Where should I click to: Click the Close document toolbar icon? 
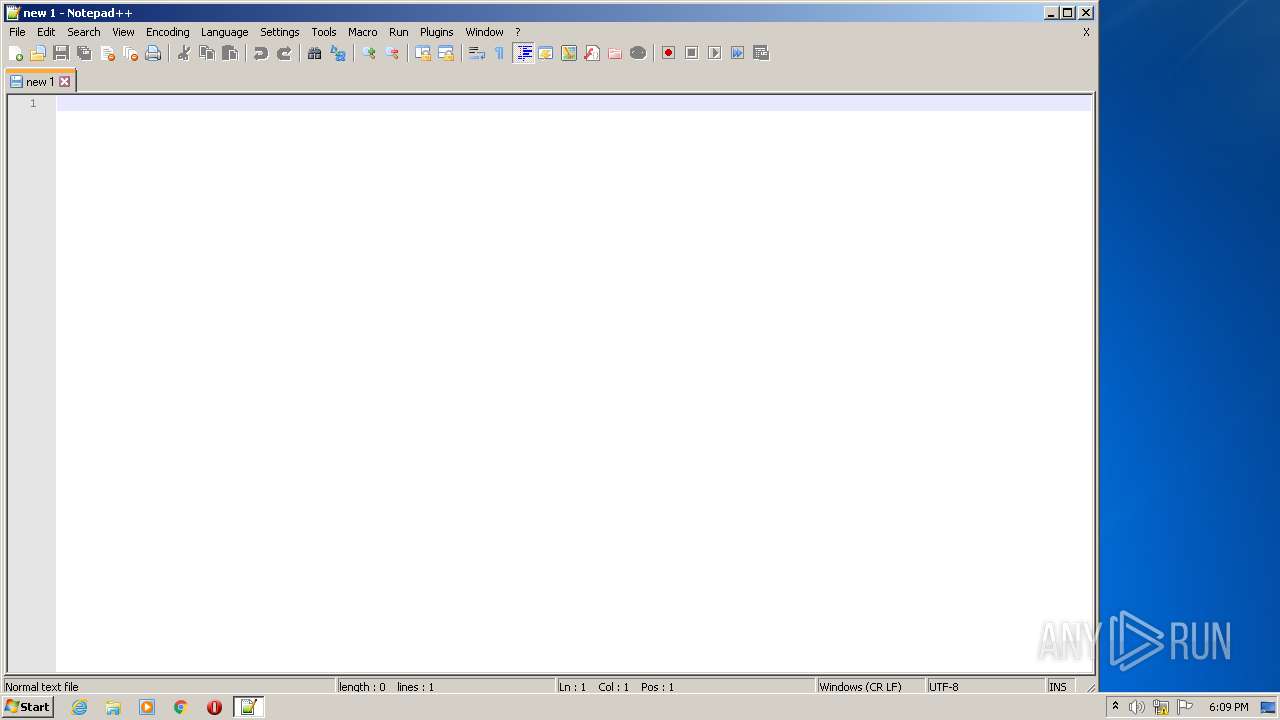pos(107,53)
